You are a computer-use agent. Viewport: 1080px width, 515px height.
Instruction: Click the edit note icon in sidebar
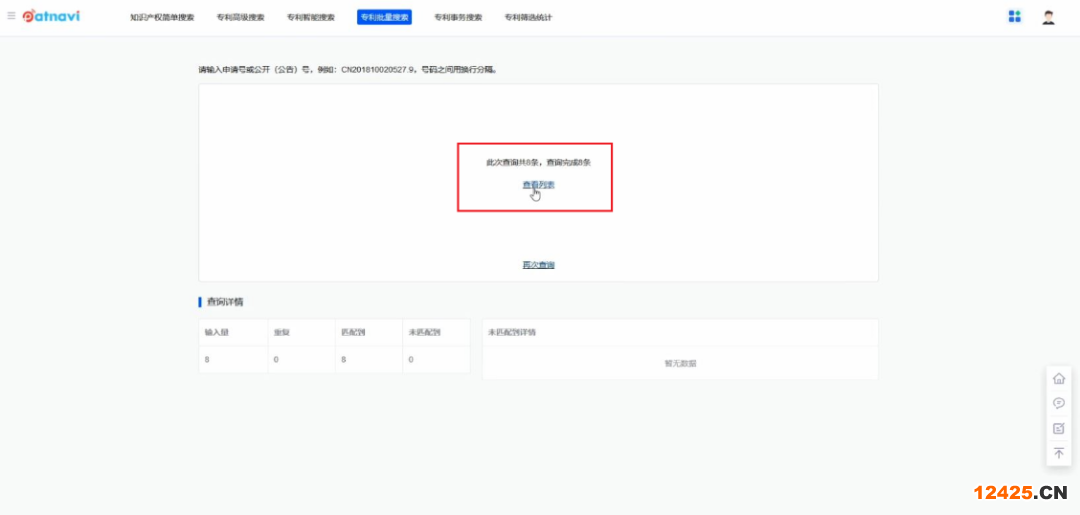(x=1059, y=428)
